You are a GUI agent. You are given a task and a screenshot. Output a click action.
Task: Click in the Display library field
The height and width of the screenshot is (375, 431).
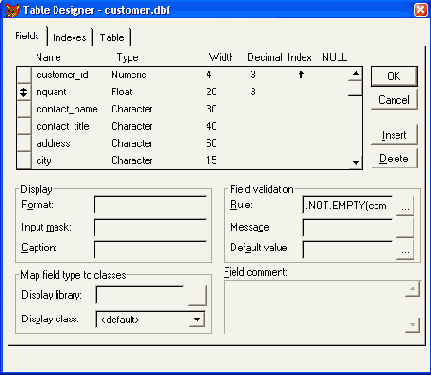[140, 295]
